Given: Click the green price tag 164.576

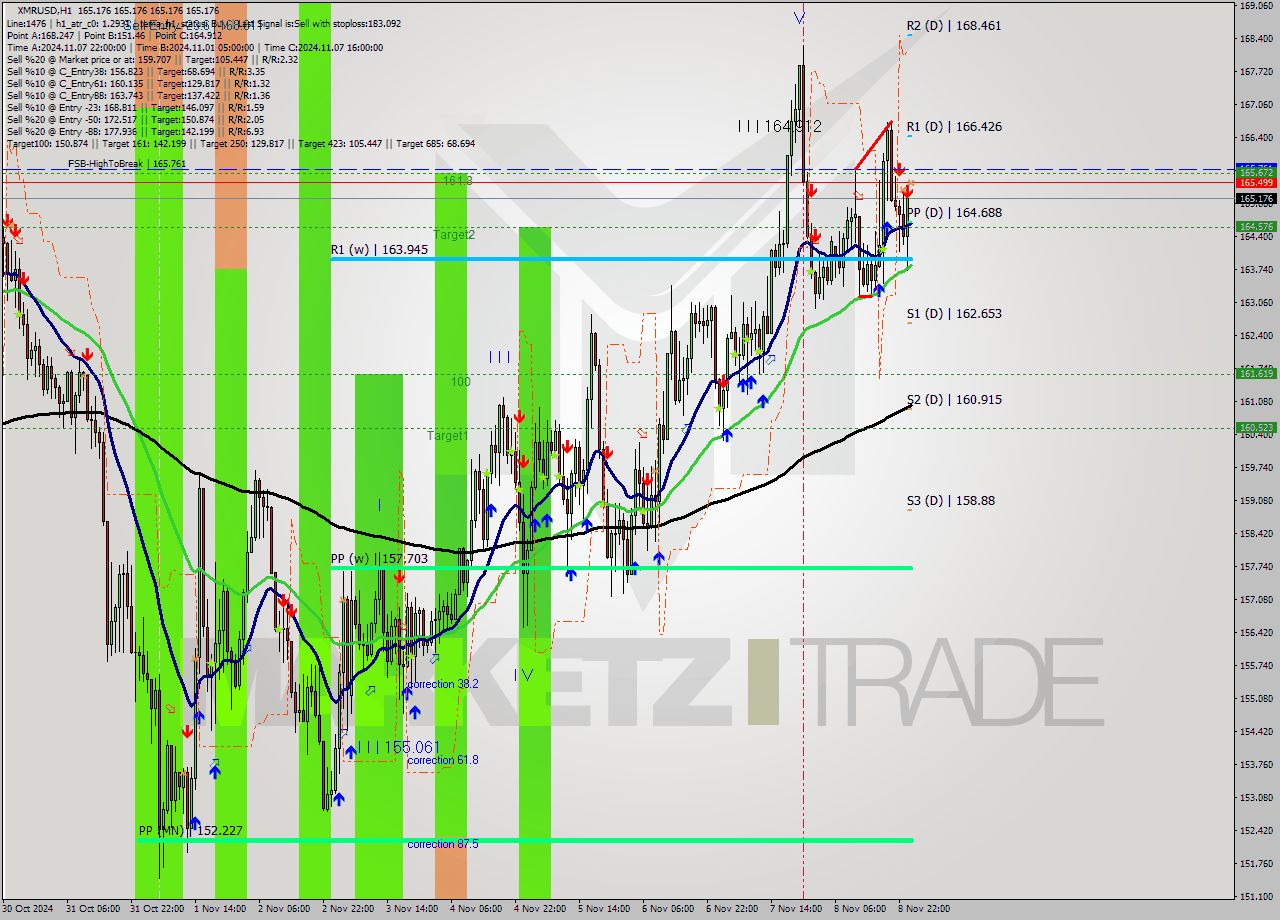Looking at the screenshot, I should click(x=1256, y=227).
